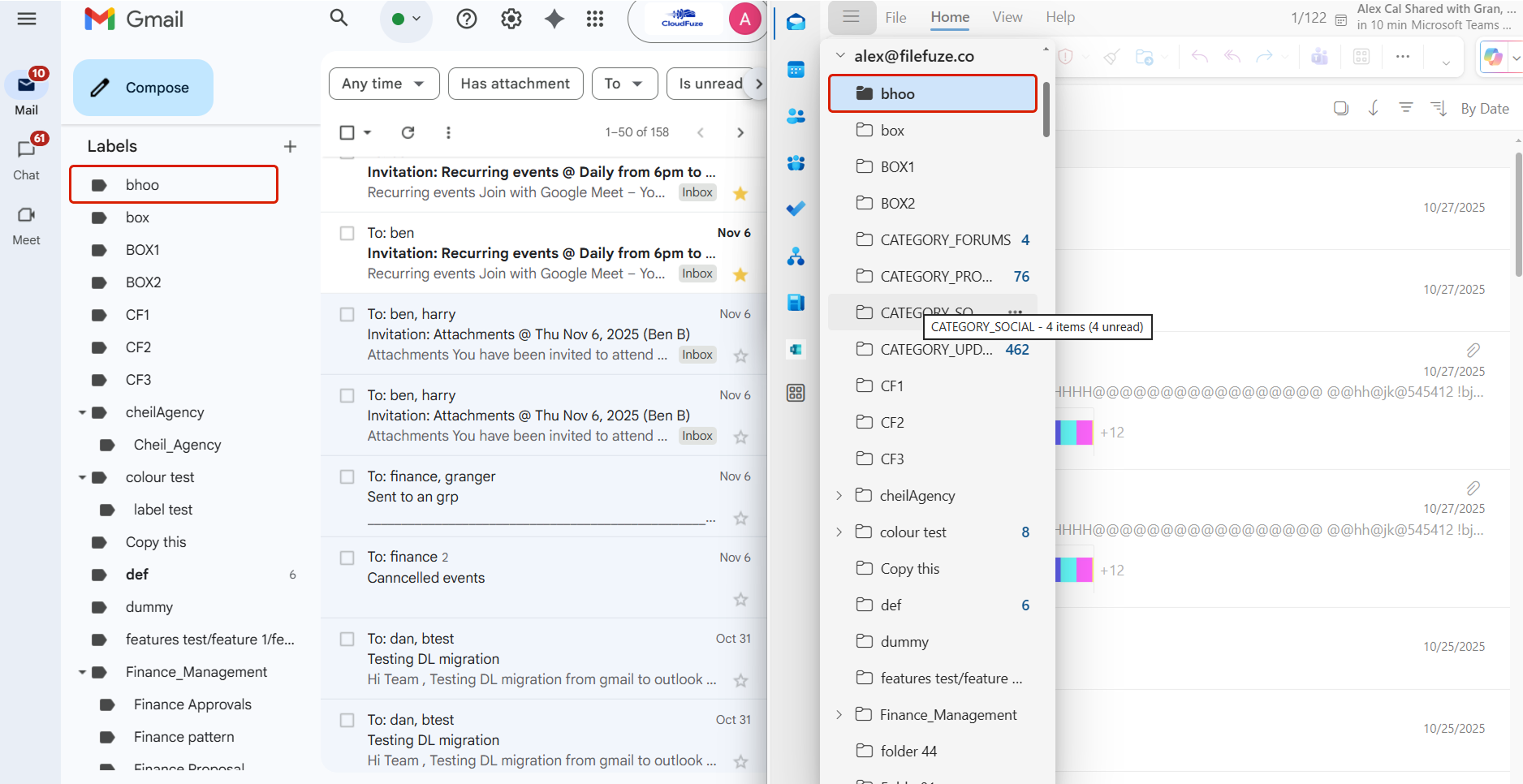Refresh the Gmail inbox

click(408, 132)
